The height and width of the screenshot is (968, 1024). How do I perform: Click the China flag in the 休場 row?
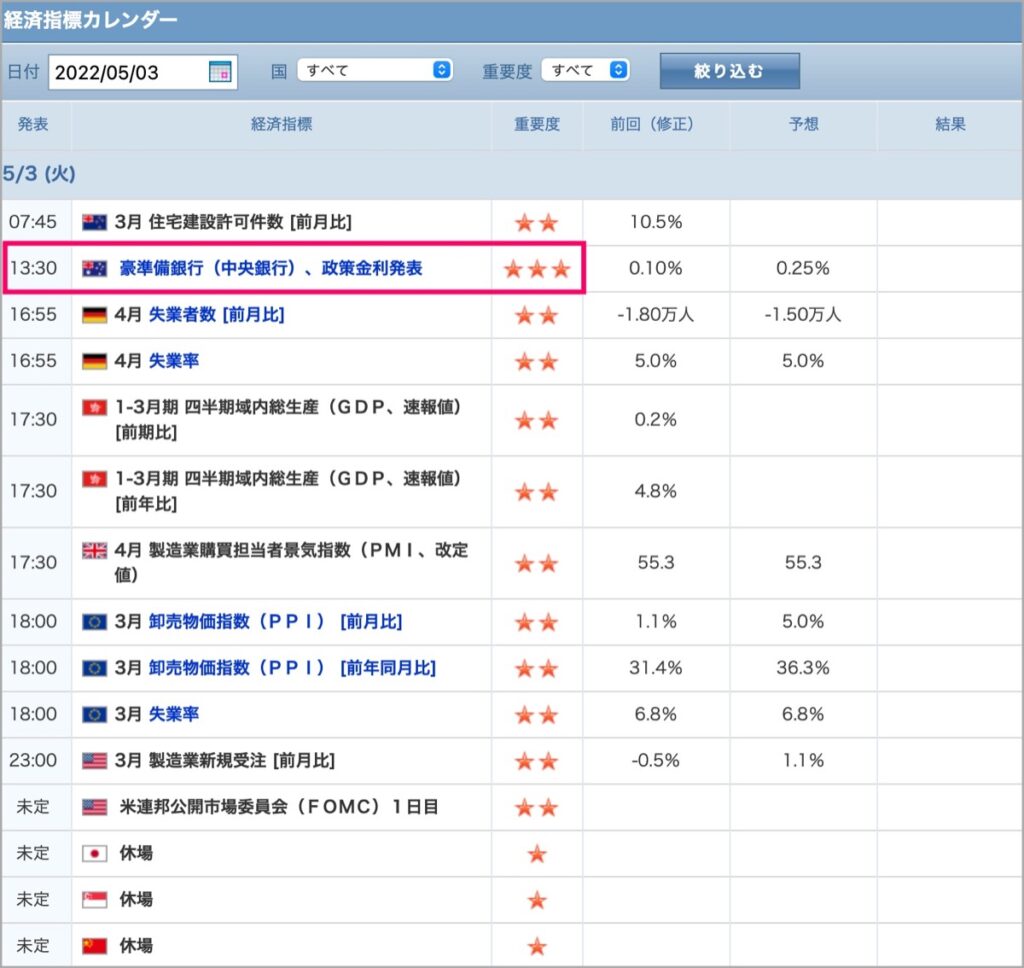[x=94, y=946]
